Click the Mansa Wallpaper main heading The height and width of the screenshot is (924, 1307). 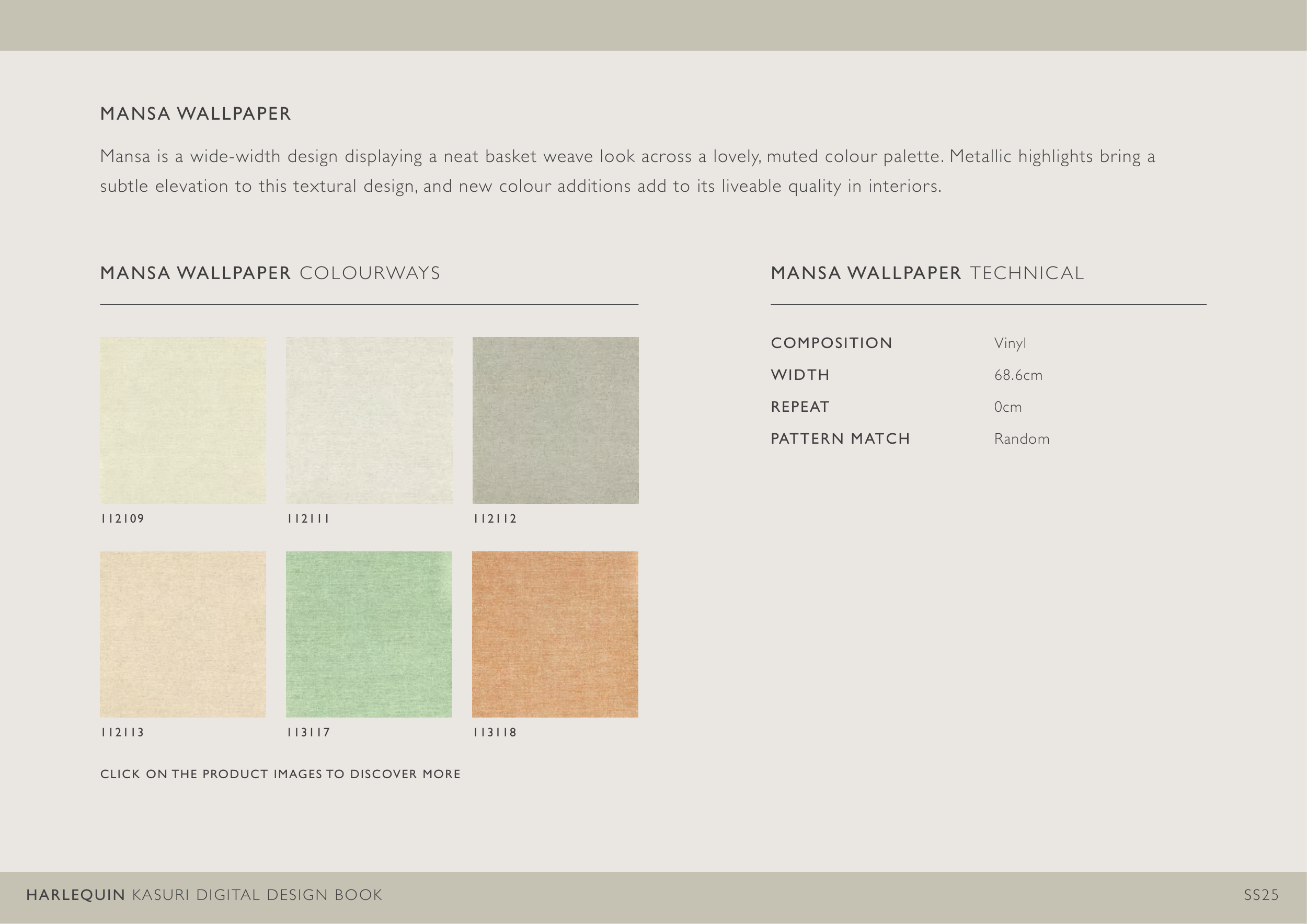click(195, 114)
